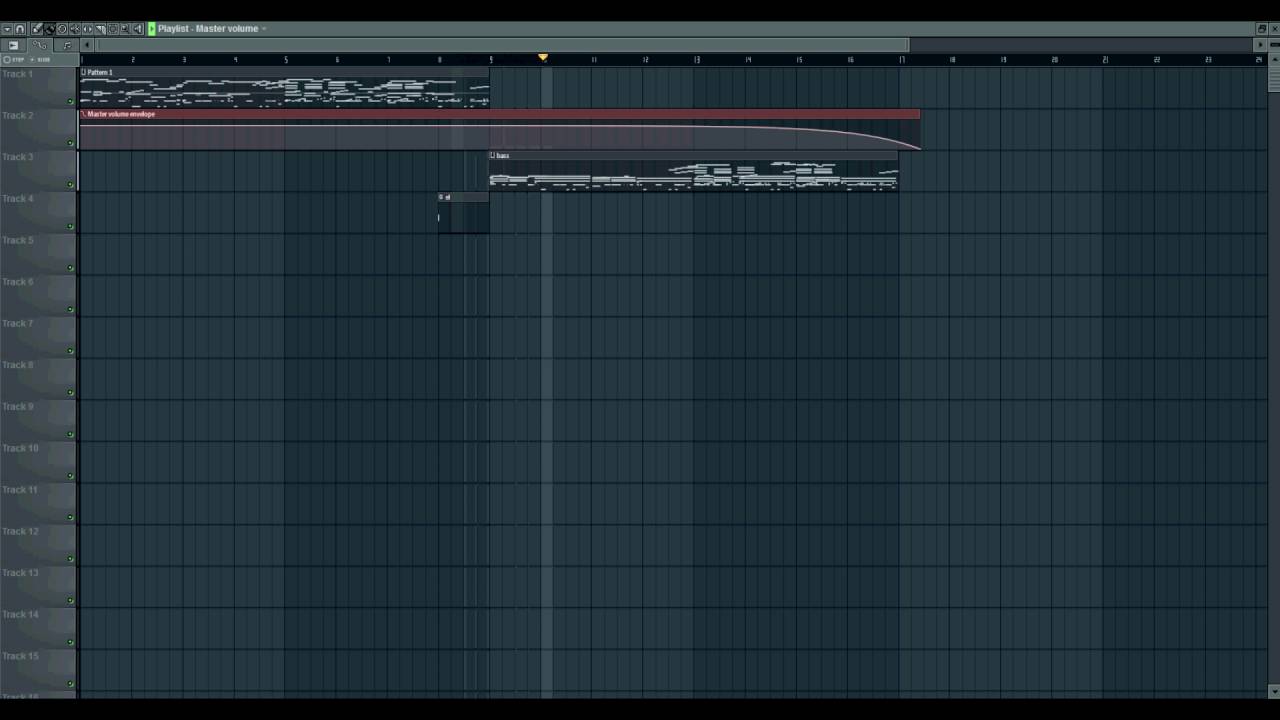Jump to bar 13 on the timeline ruler
Viewport: 1280px width, 720px height.
(x=696, y=60)
